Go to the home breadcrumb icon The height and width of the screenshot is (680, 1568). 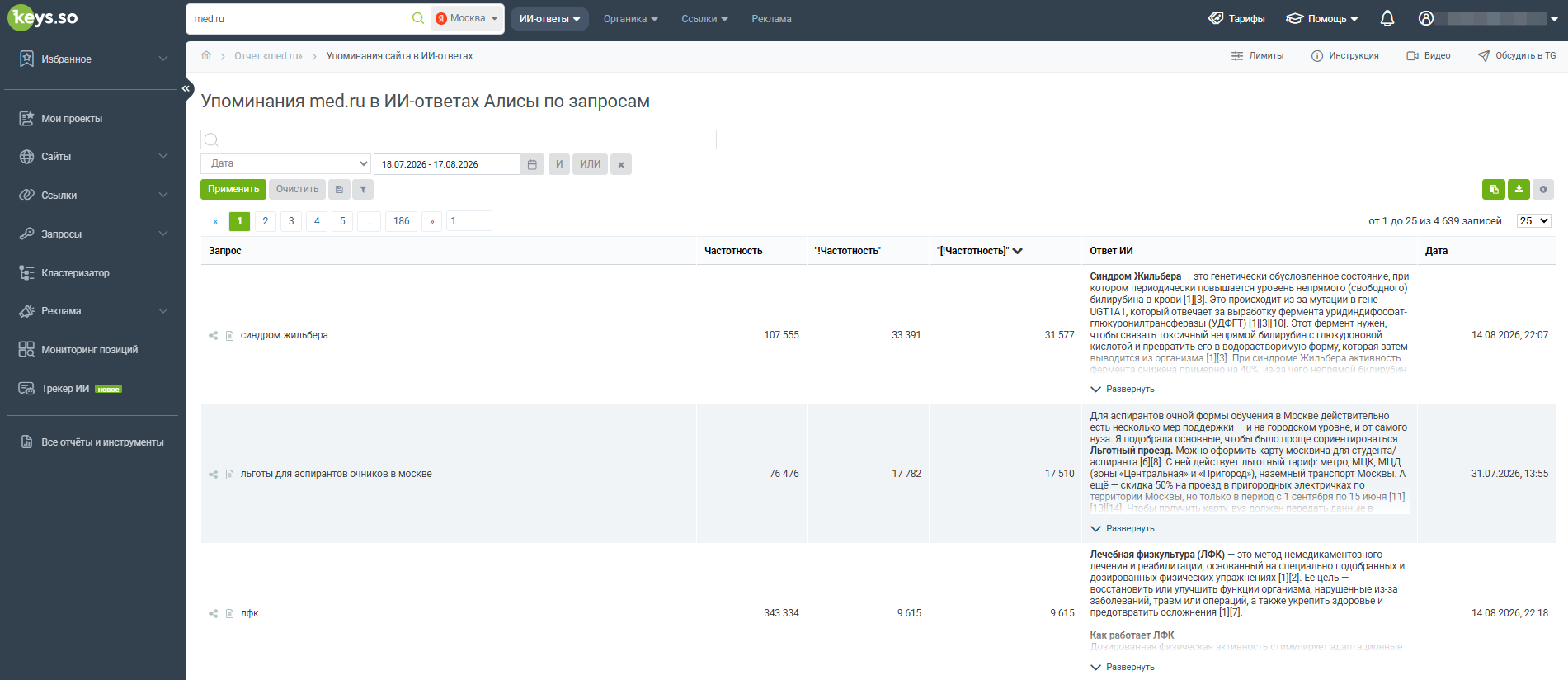206,55
